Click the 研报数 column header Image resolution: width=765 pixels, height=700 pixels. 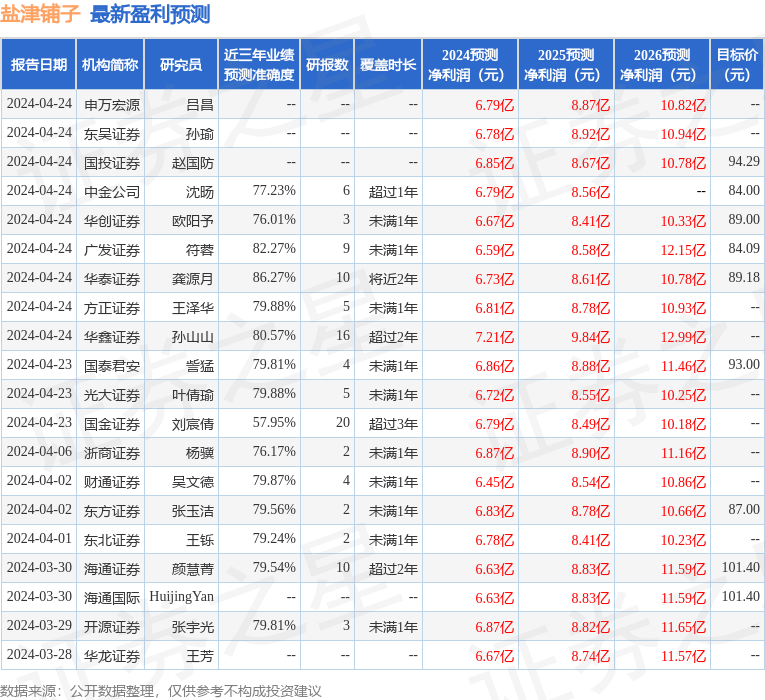327,64
